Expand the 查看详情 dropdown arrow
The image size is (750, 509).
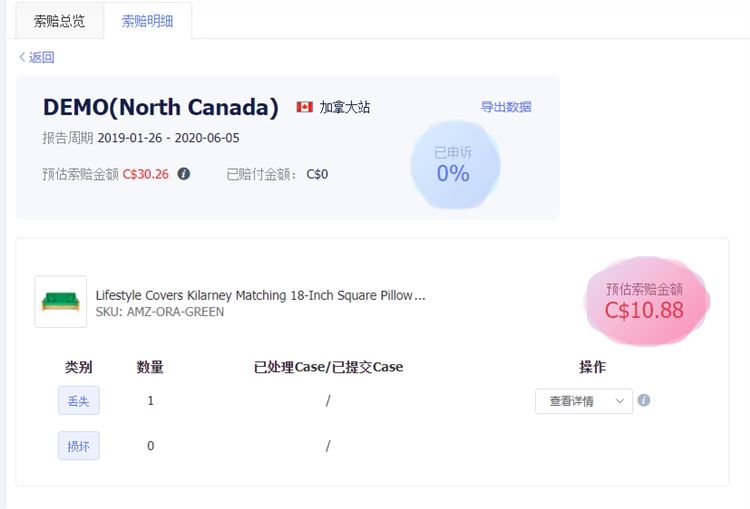[x=619, y=401]
